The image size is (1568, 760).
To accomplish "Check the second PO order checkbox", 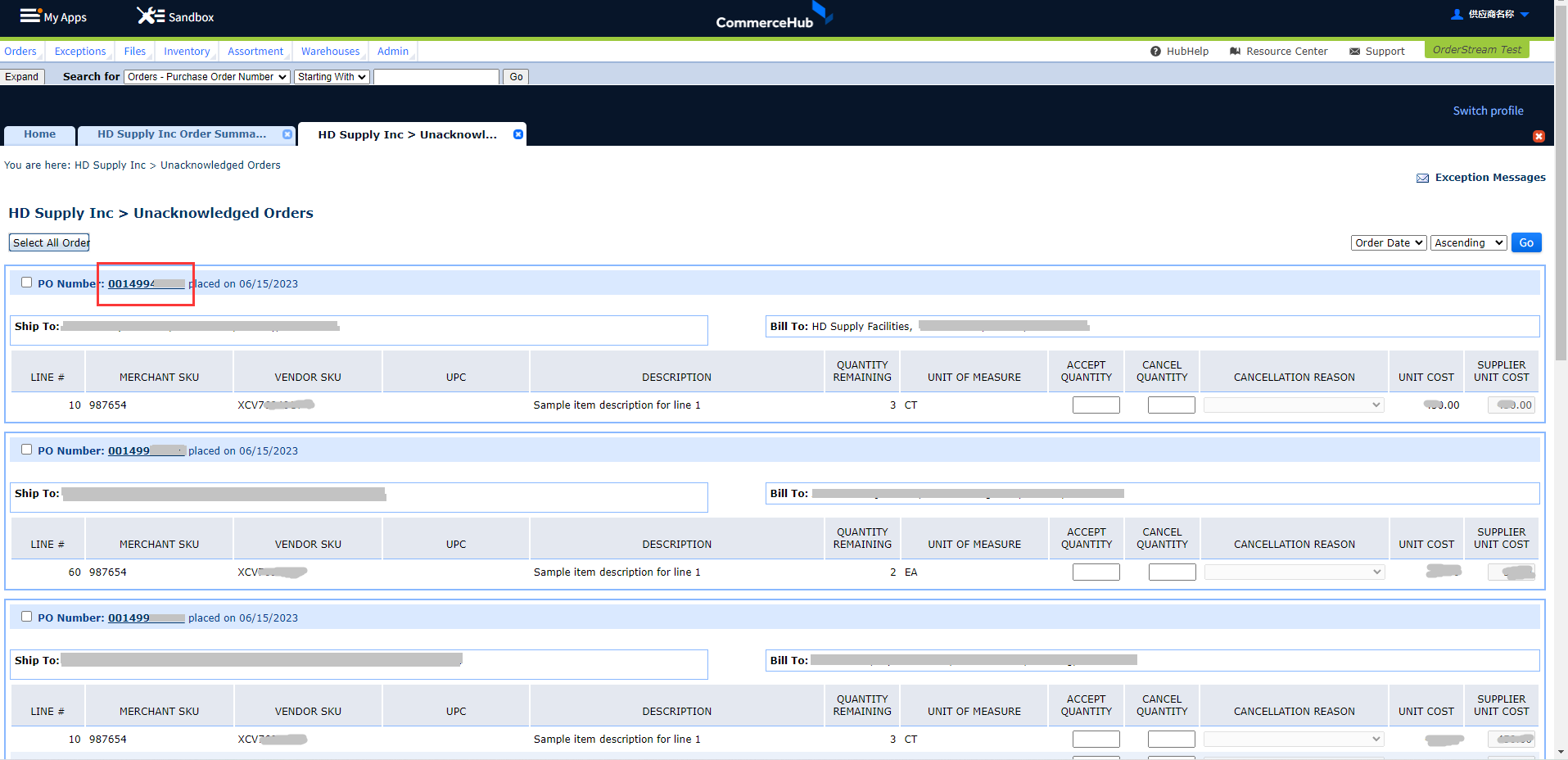I will point(26,450).
